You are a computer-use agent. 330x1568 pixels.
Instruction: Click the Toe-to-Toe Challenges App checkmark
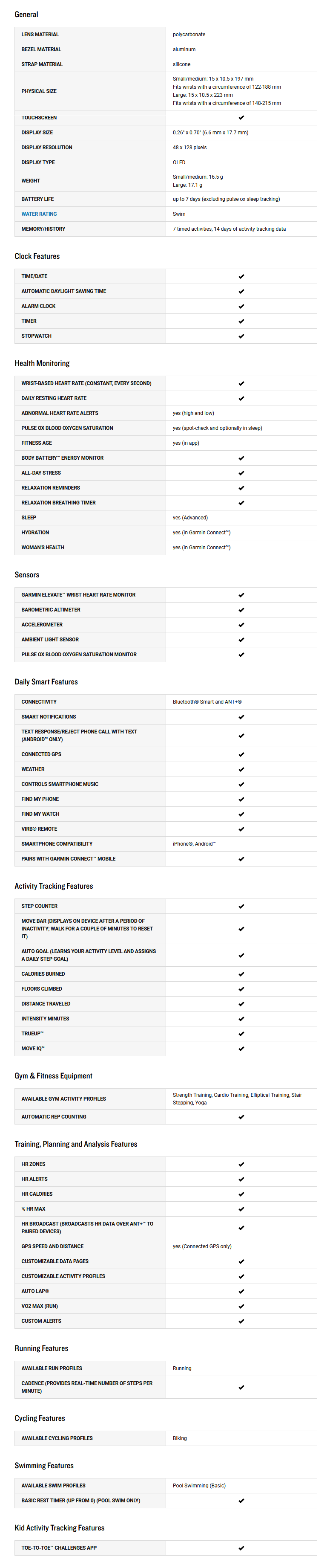(x=241, y=1548)
